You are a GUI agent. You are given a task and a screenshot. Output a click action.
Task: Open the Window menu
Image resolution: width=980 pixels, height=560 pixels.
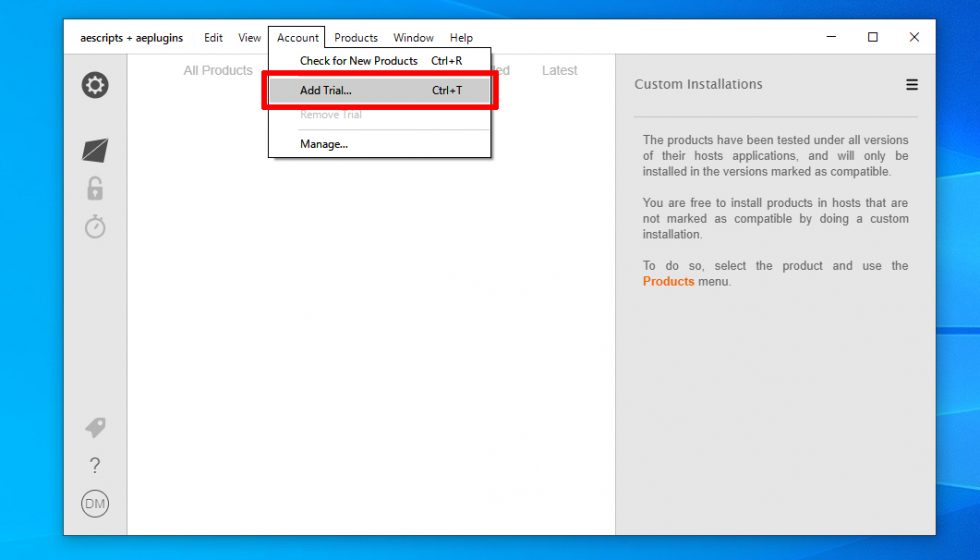point(413,38)
